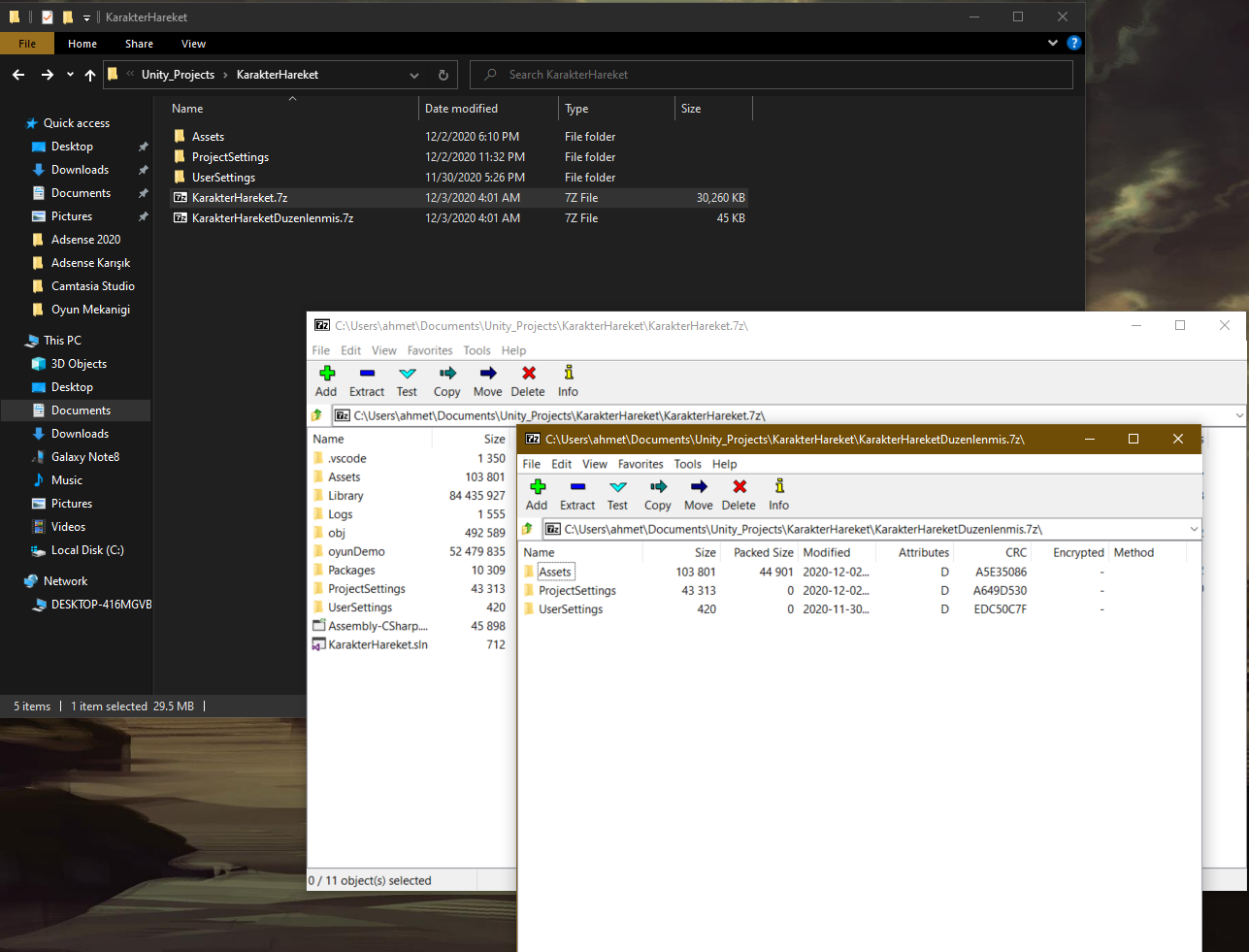
Task: Click Add in the KarakterHareket.7z 7-Zip window
Action: [x=326, y=381]
